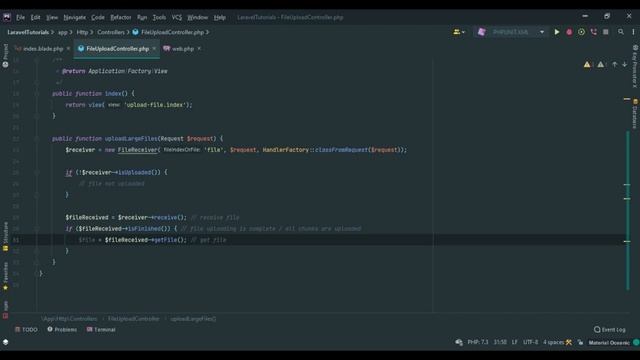Open the Terminal tool window
Viewport: 640px width, 360px height.
click(101, 329)
